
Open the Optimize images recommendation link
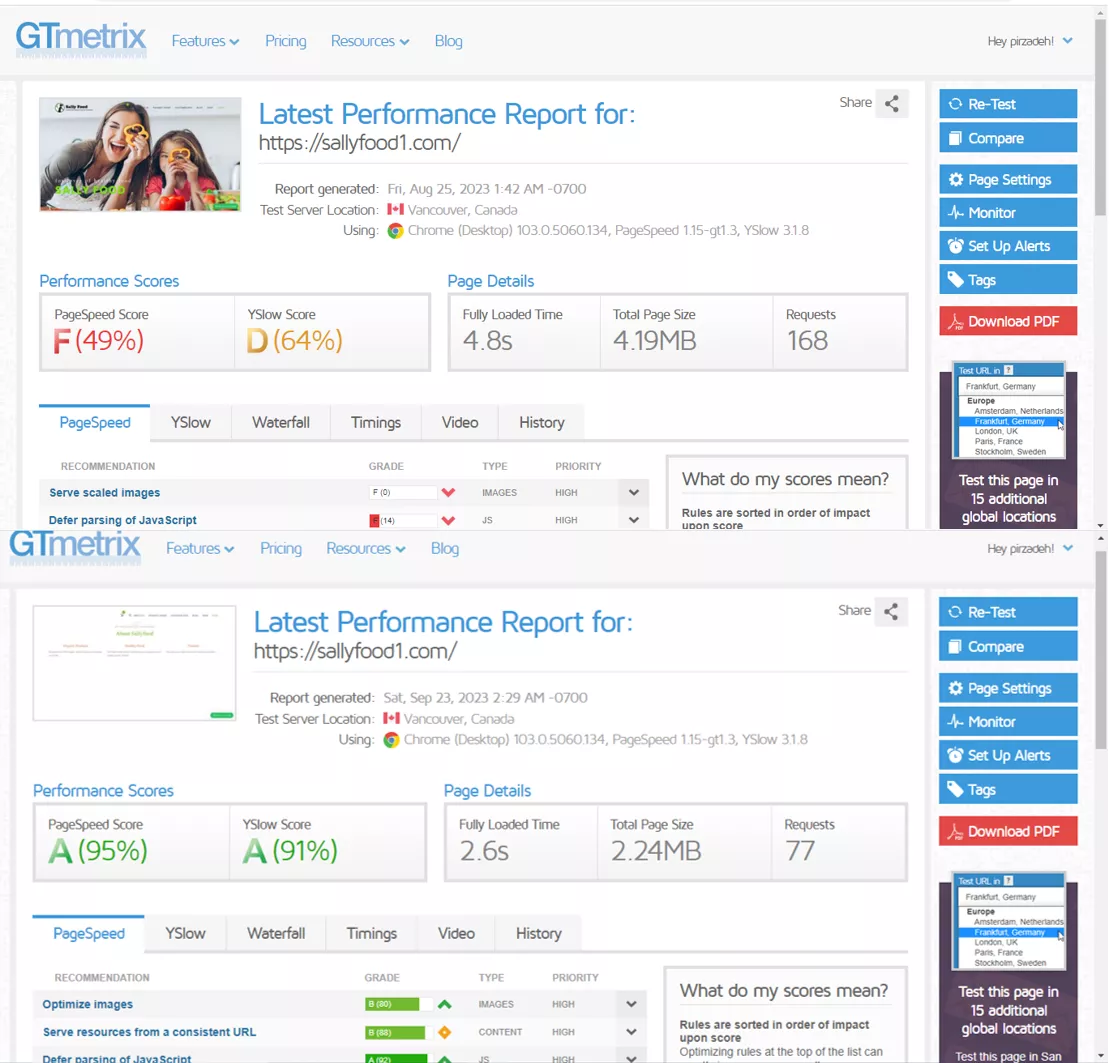pos(88,1004)
